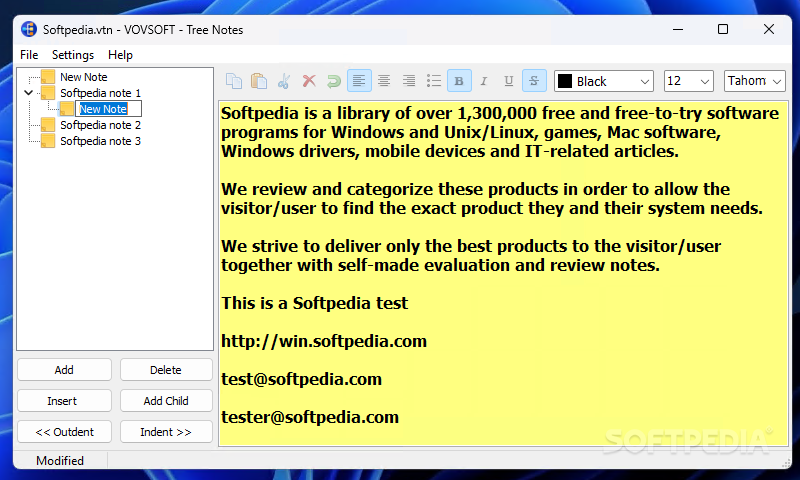Open the File menu
This screenshot has height=480, width=800.
(x=29, y=55)
